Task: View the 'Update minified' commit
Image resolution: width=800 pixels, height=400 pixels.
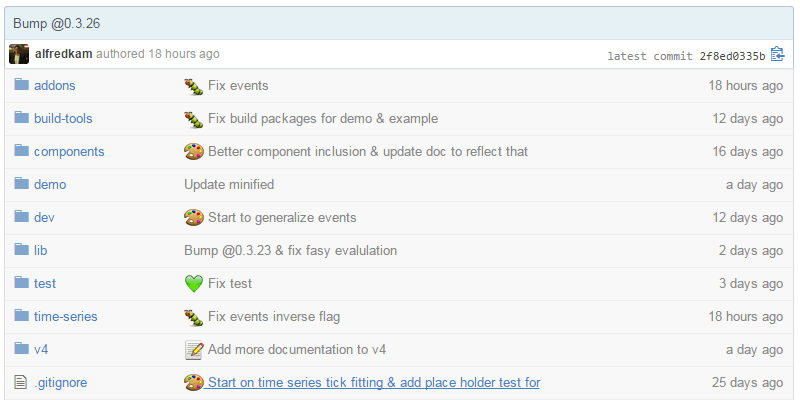Action: coord(229,184)
